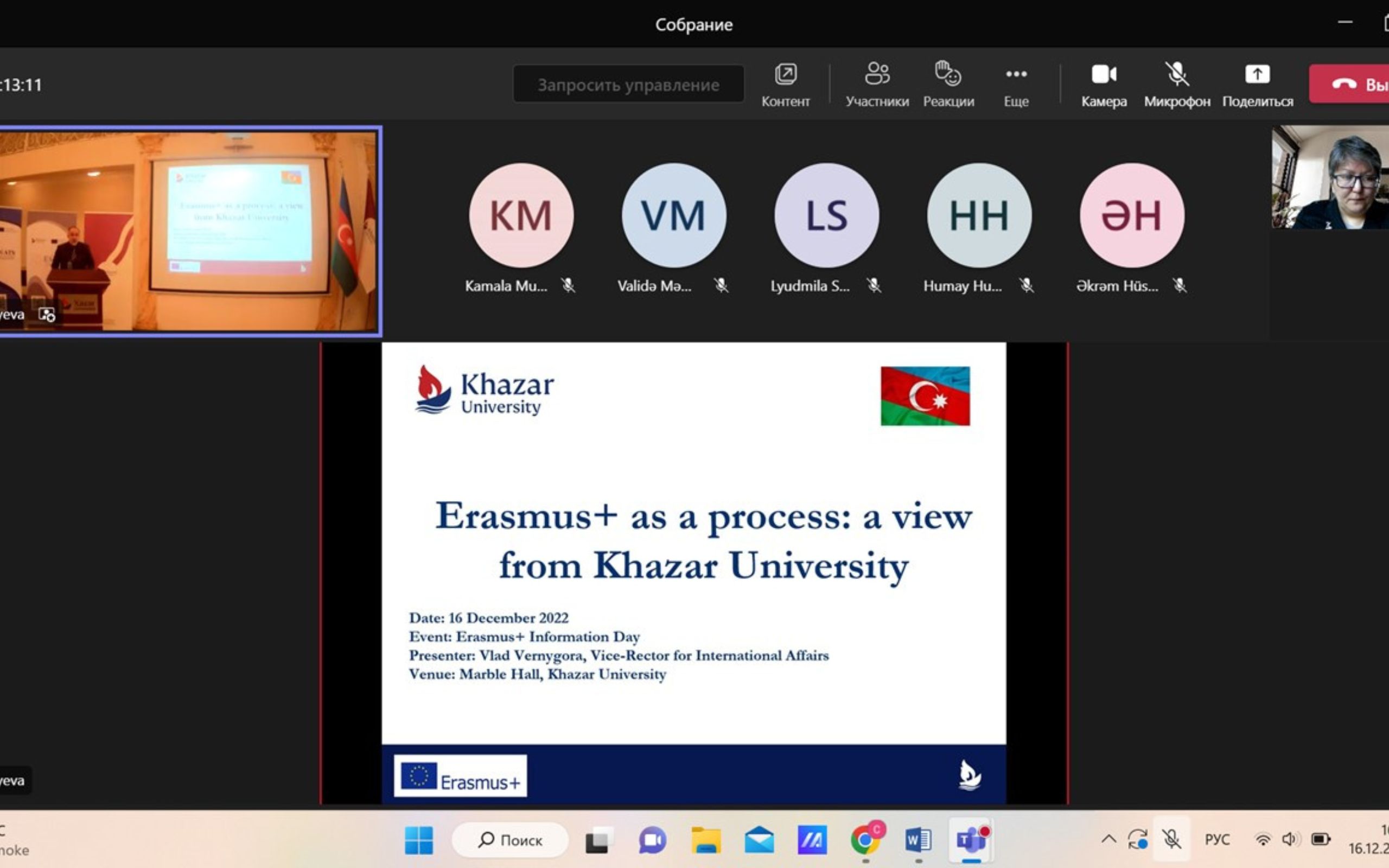
Task: Toggle the system tray microphone mute icon
Action: click(1171, 839)
